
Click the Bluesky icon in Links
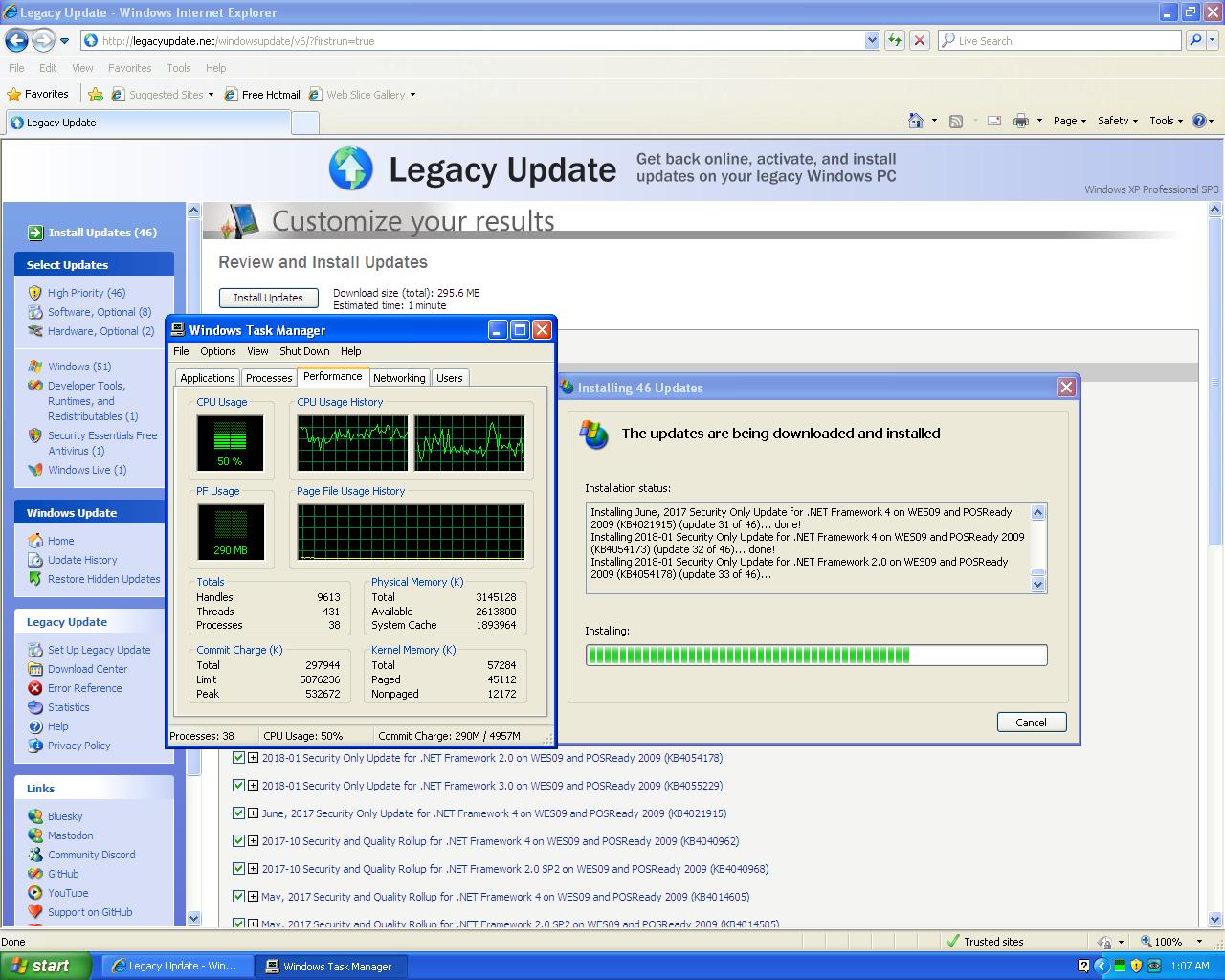[35, 816]
